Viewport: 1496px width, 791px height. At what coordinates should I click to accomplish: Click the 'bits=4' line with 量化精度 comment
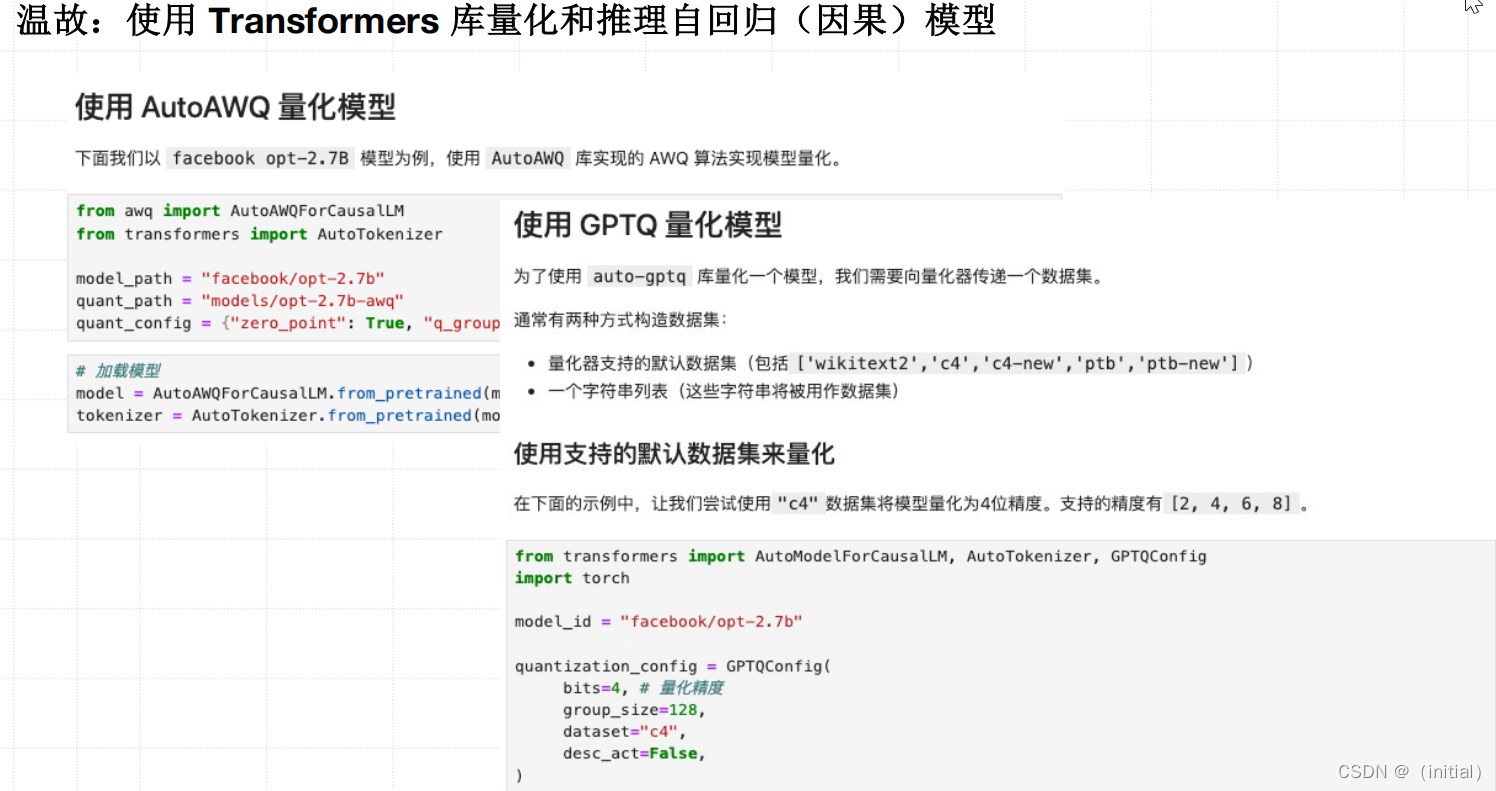click(643, 688)
